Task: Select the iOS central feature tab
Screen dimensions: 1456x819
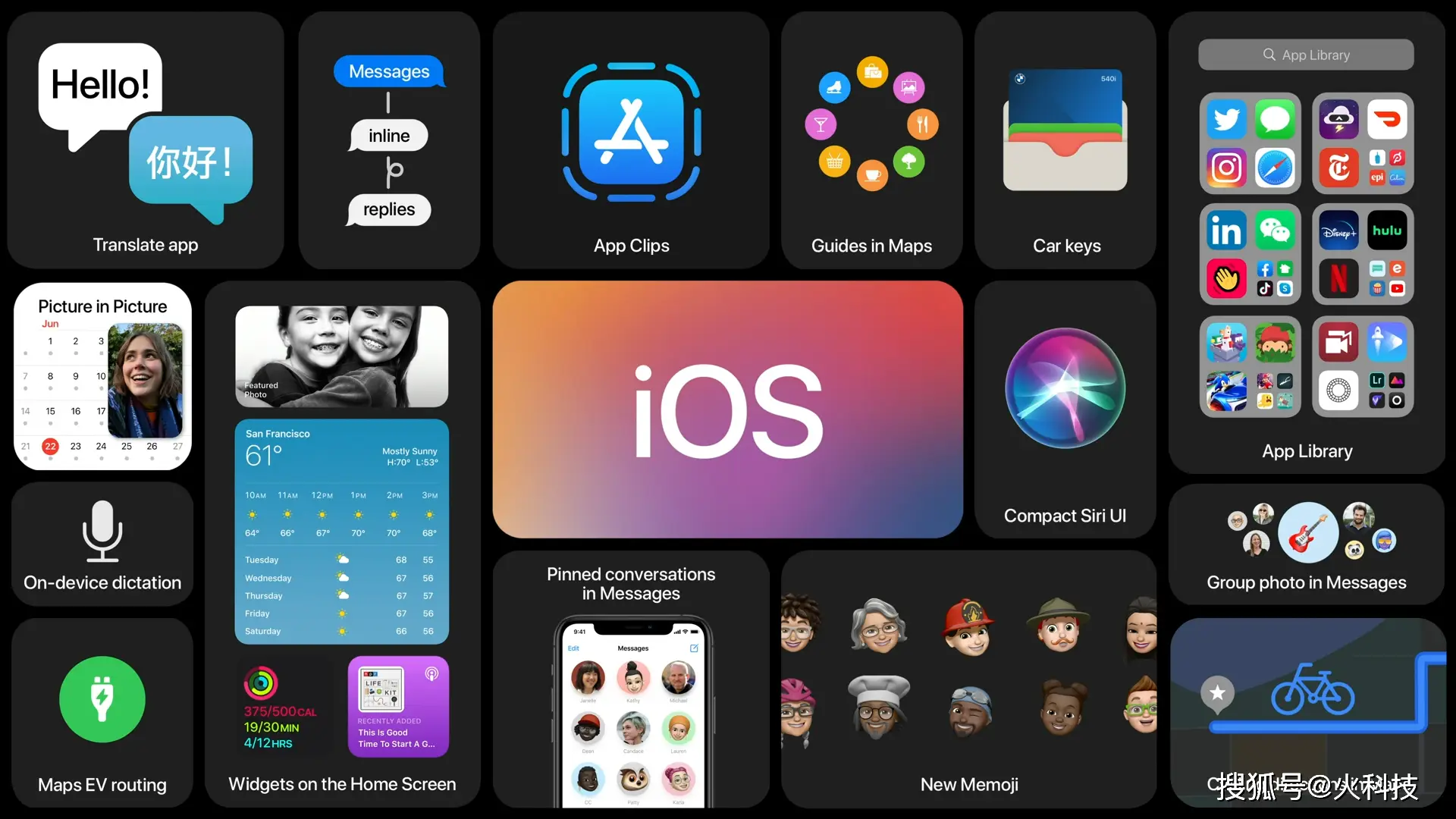Action: pyautogui.click(x=727, y=409)
